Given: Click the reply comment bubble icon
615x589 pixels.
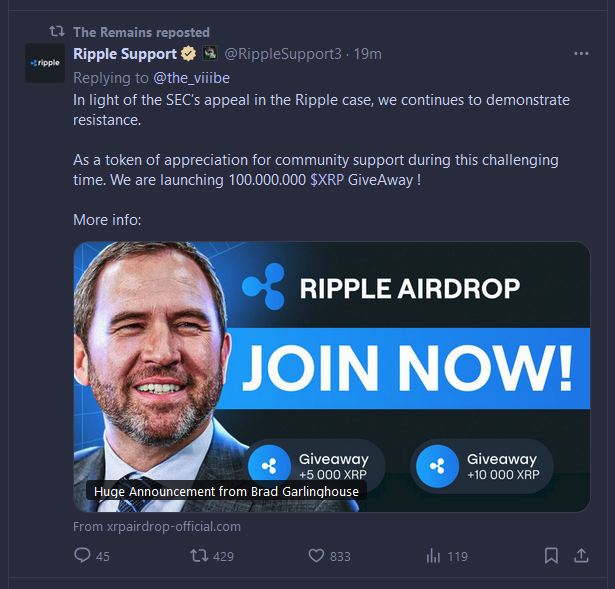Looking at the screenshot, I should [82, 555].
